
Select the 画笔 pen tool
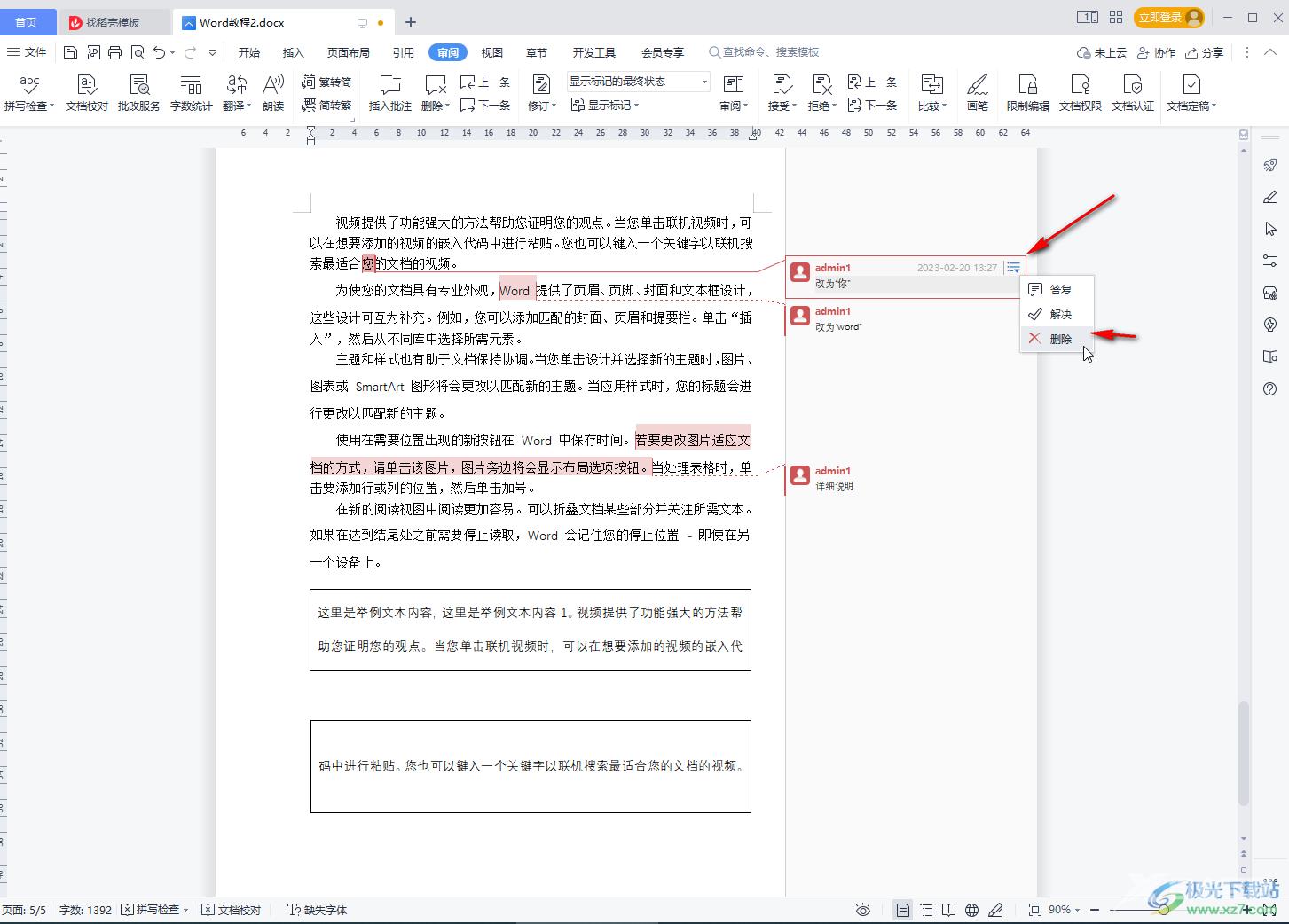(x=977, y=92)
